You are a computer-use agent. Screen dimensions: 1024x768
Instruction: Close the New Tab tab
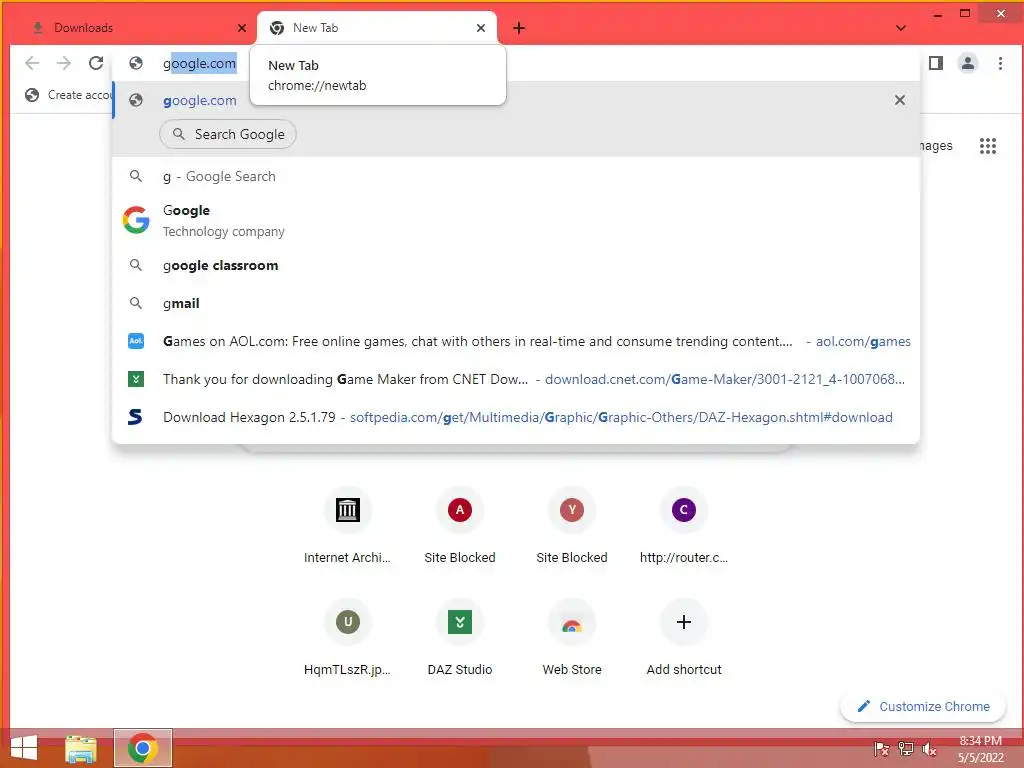[481, 28]
